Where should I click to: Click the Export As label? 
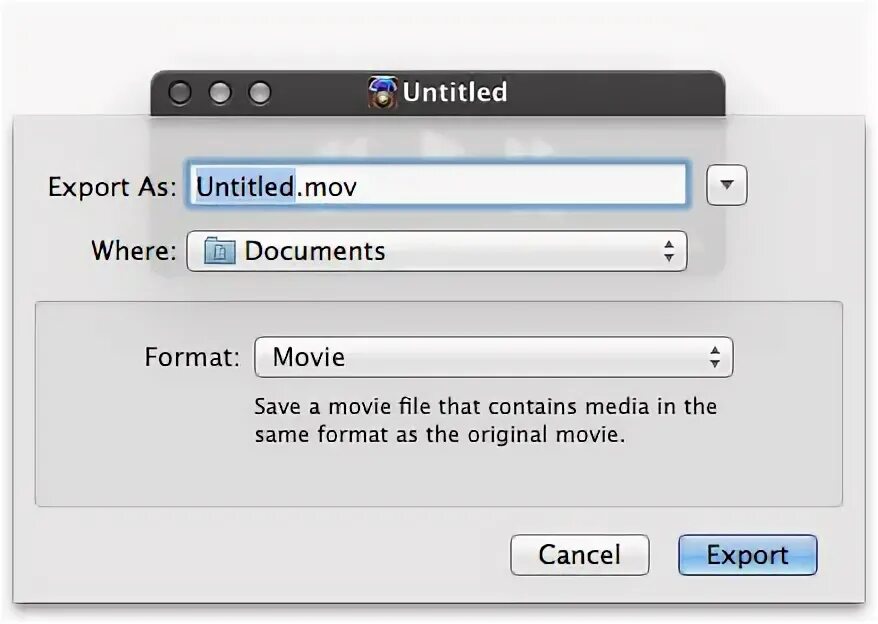point(112,187)
